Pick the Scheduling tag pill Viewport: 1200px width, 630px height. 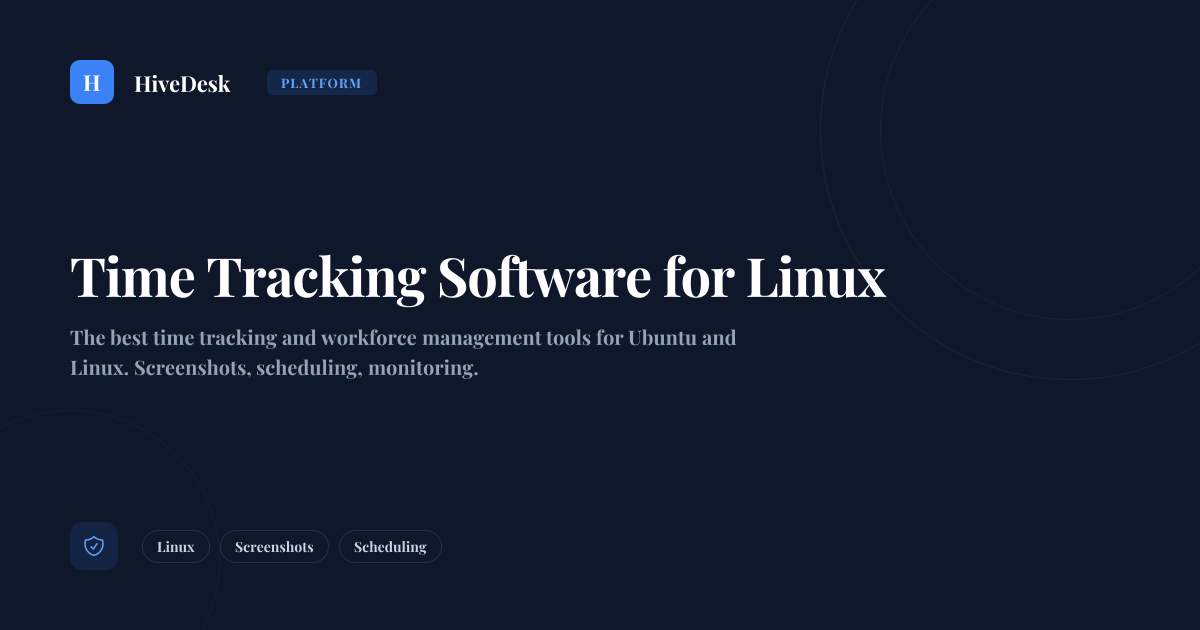coord(390,547)
